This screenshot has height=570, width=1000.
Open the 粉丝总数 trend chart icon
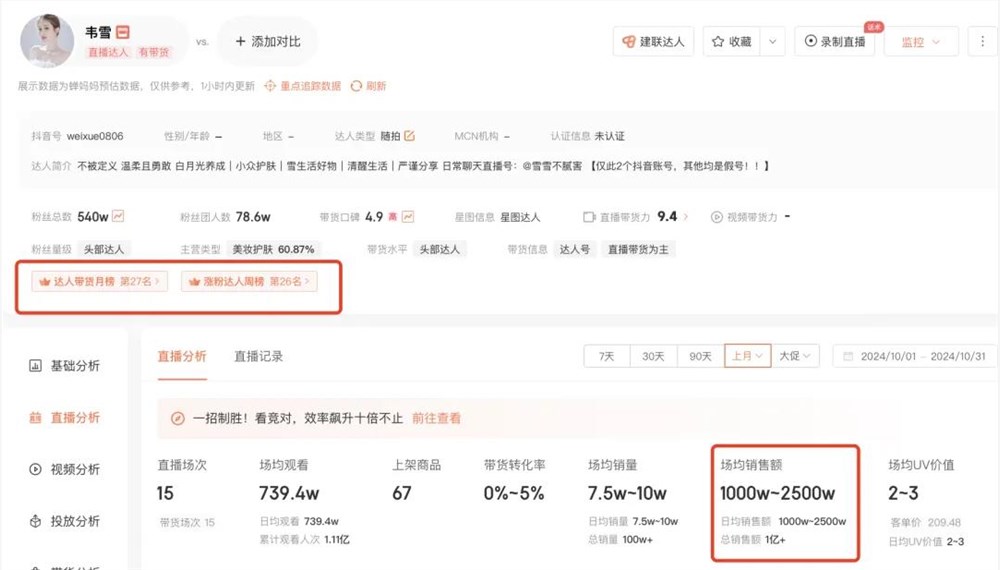pyautogui.click(x=118, y=216)
